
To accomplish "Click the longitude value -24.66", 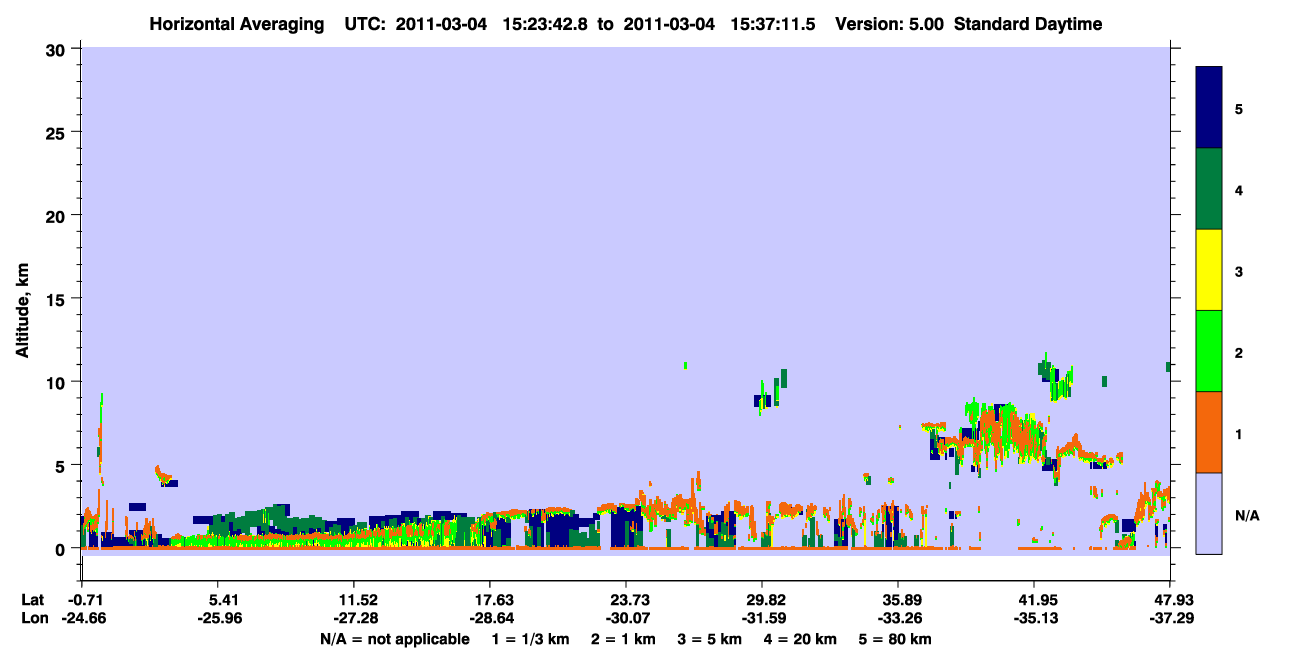I will pos(82,618).
